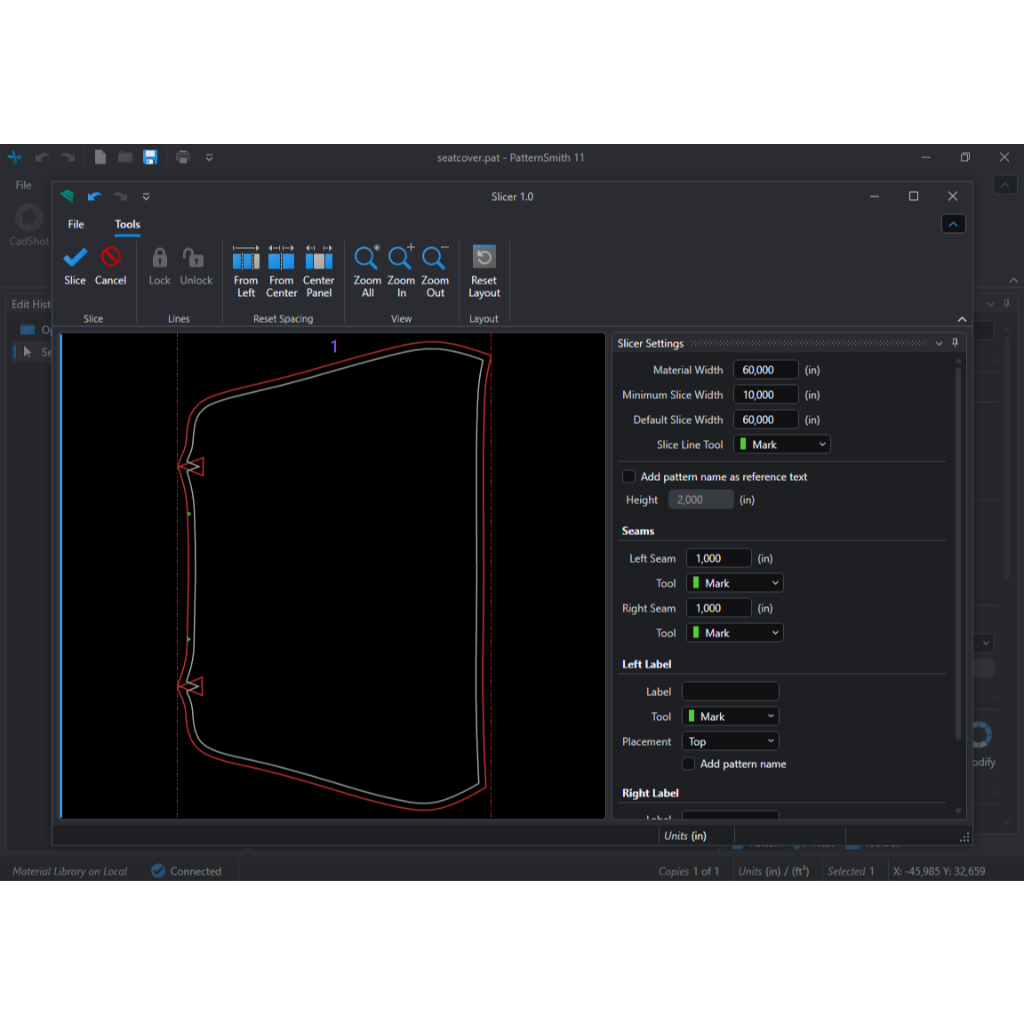Select the Center Panel spacing icon

[x=319, y=259]
